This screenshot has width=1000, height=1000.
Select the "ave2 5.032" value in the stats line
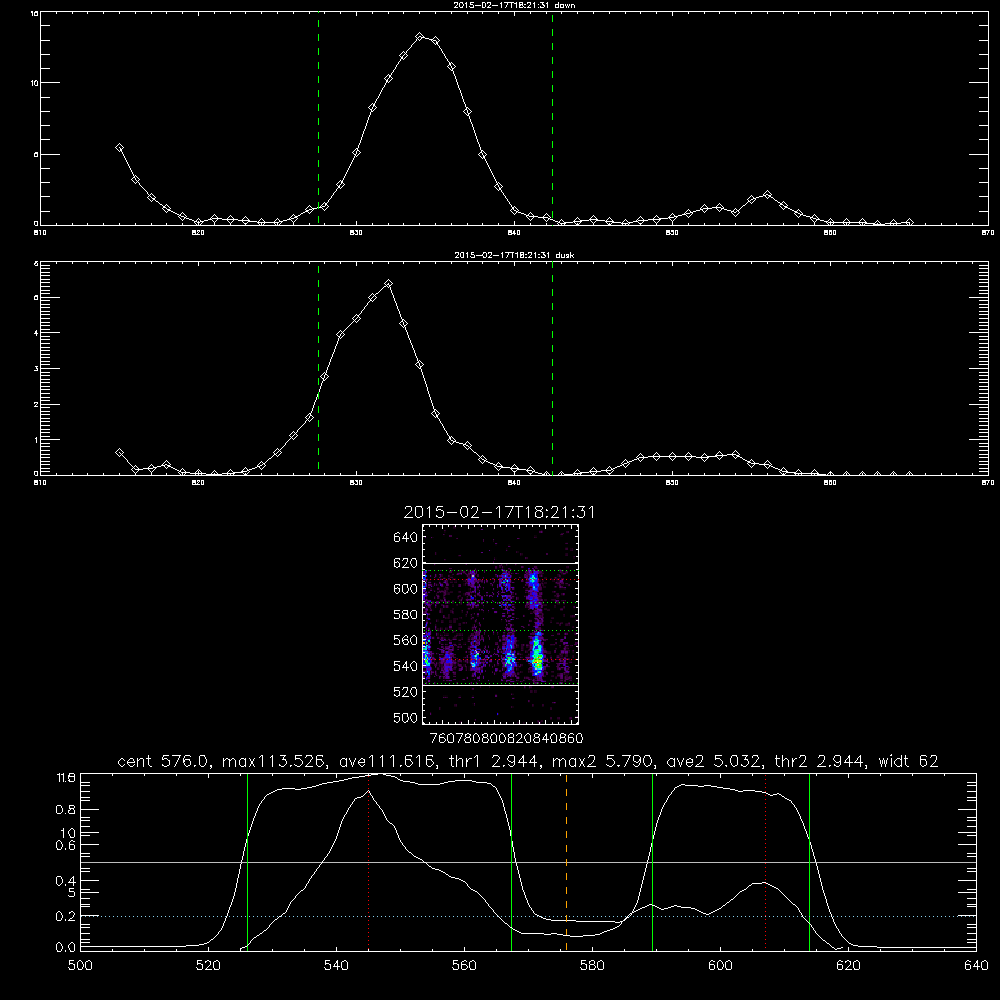(713, 761)
